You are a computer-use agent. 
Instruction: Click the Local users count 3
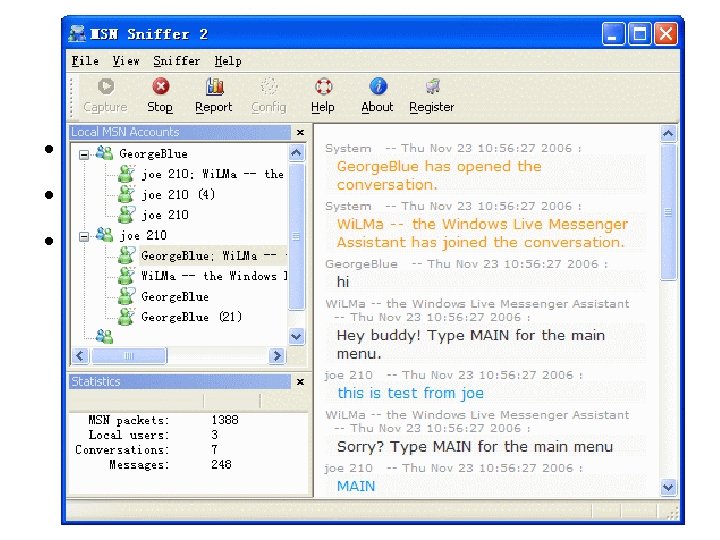(214, 434)
